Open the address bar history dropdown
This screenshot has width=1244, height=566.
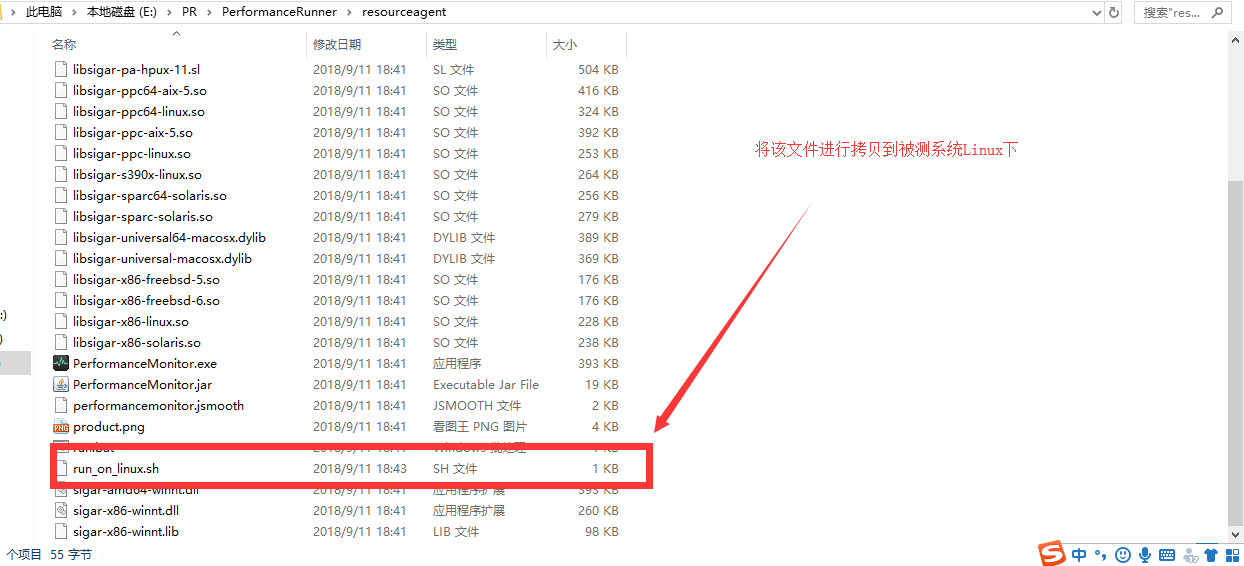click(x=1097, y=13)
